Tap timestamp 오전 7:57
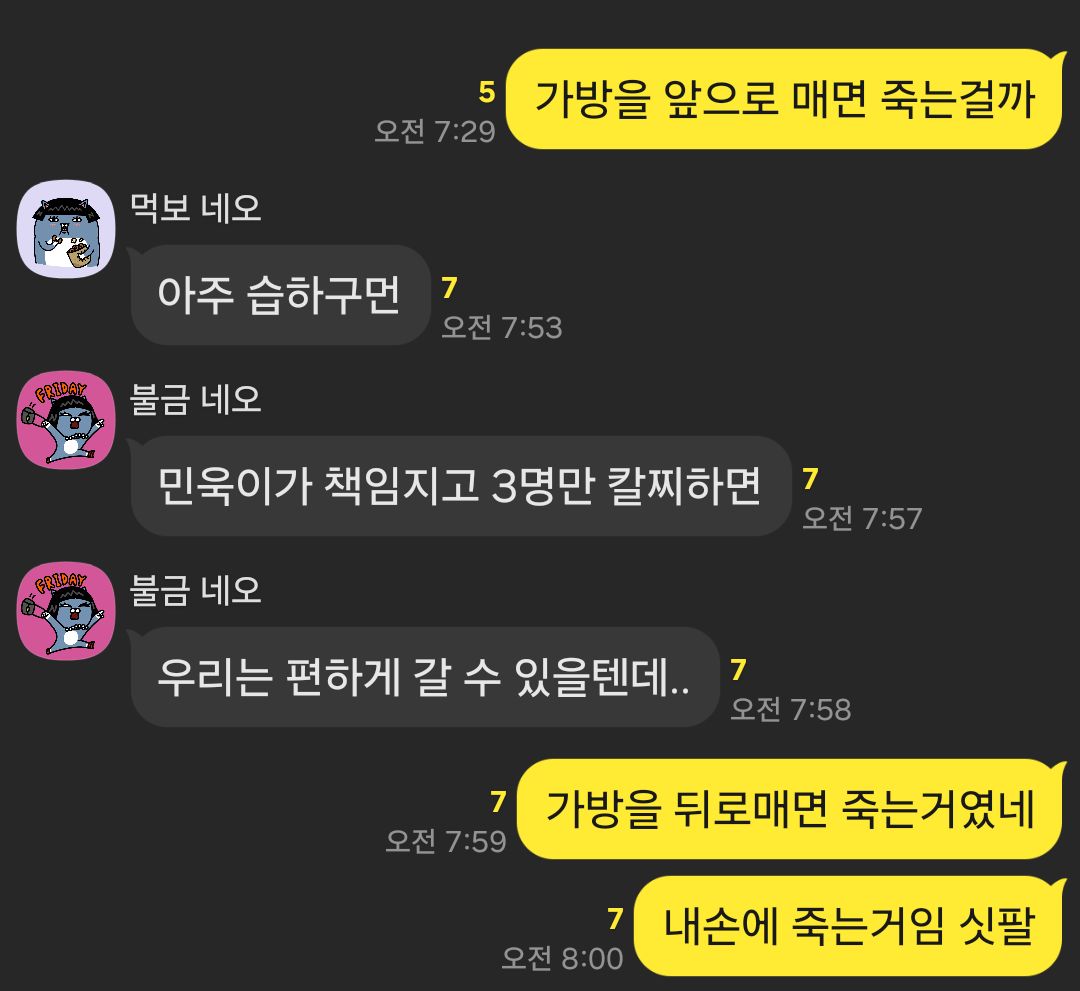 point(862,518)
